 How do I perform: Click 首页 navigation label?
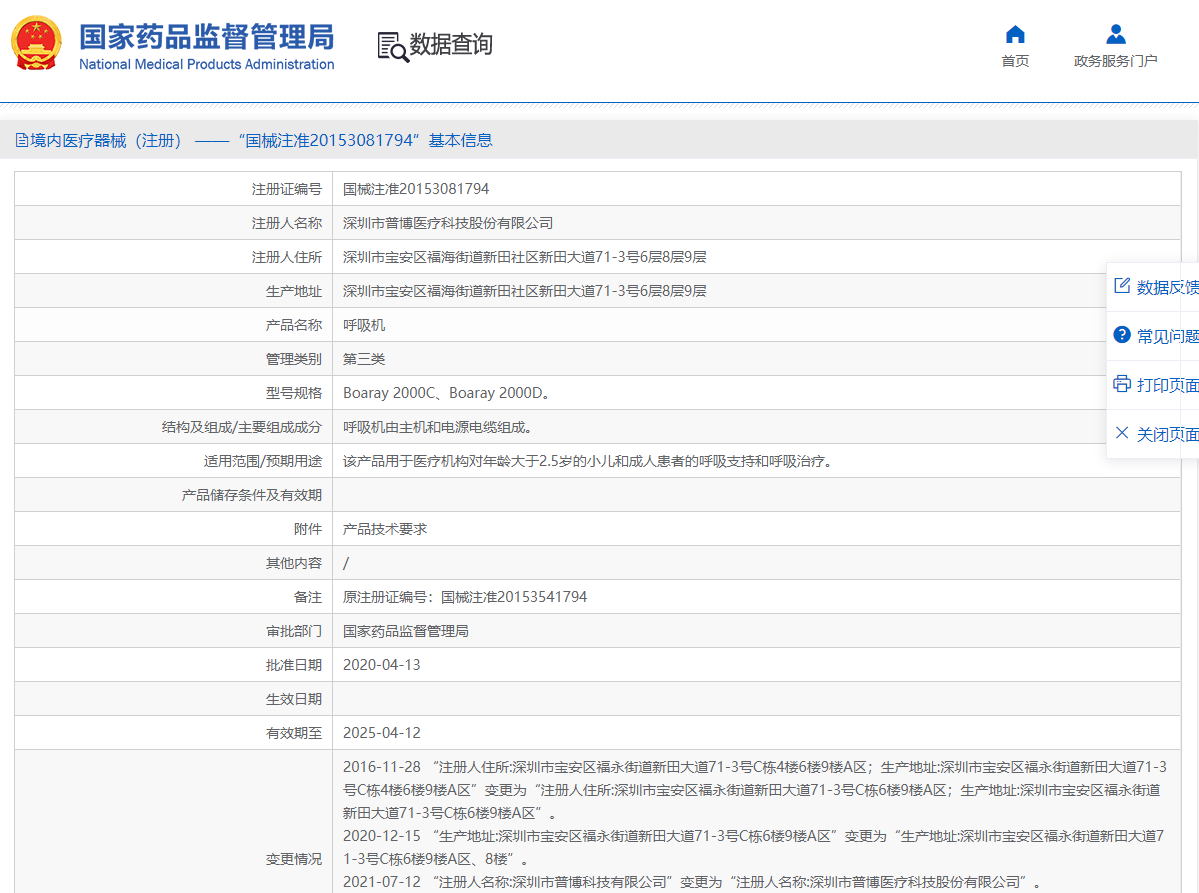(1015, 61)
